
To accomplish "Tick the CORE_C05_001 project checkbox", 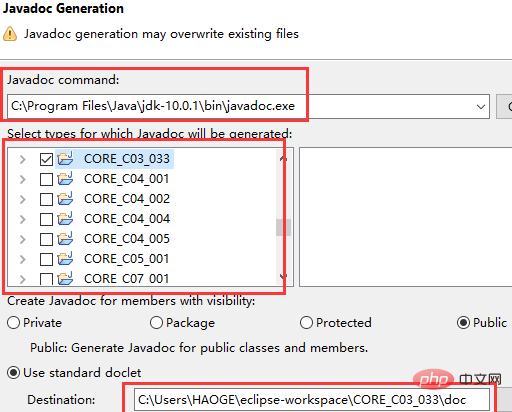I will (x=46, y=259).
